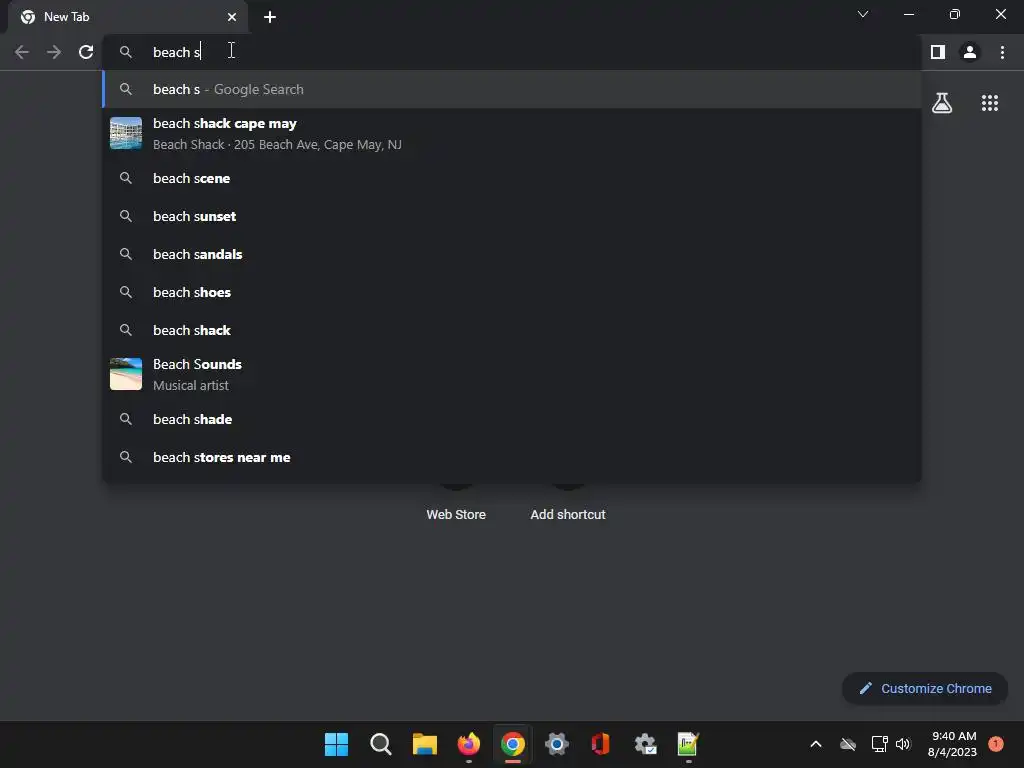Screen dimensions: 1024x768
Task: Open the volume speaker tray icon
Action: (903, 744)
